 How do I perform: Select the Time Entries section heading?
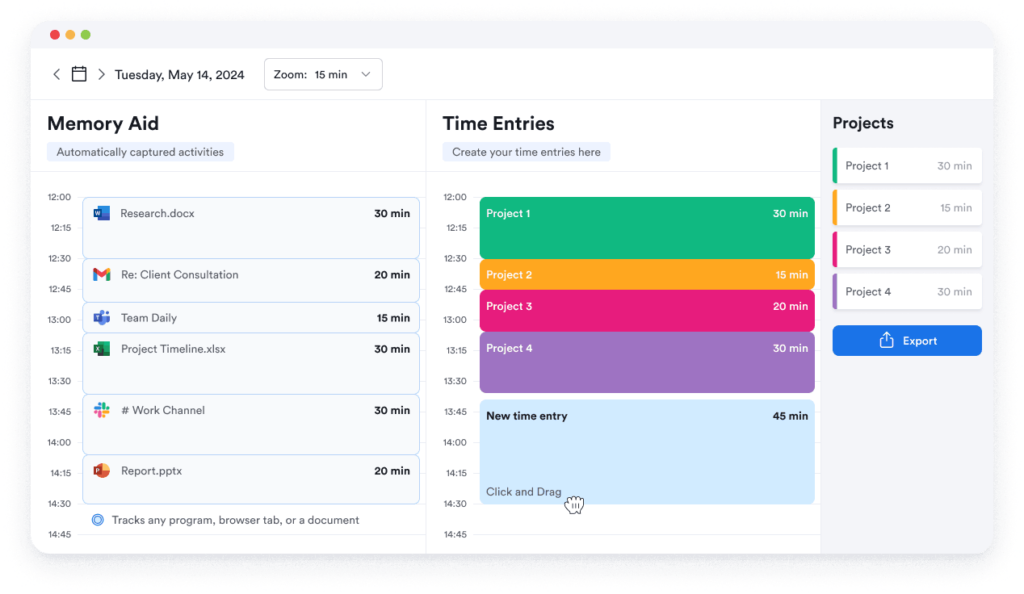498,123
